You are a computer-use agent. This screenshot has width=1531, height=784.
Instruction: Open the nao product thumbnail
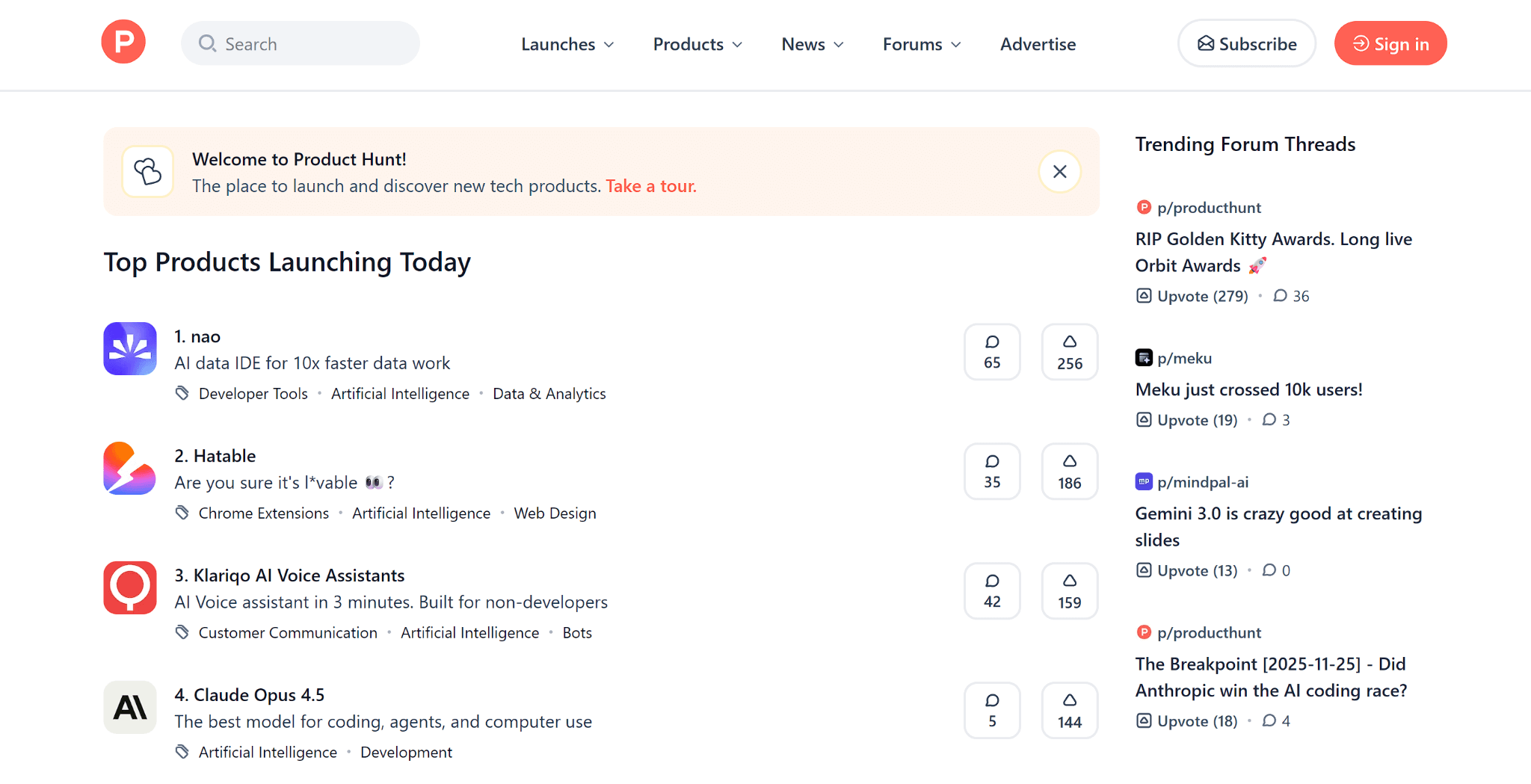pos(129,348)
